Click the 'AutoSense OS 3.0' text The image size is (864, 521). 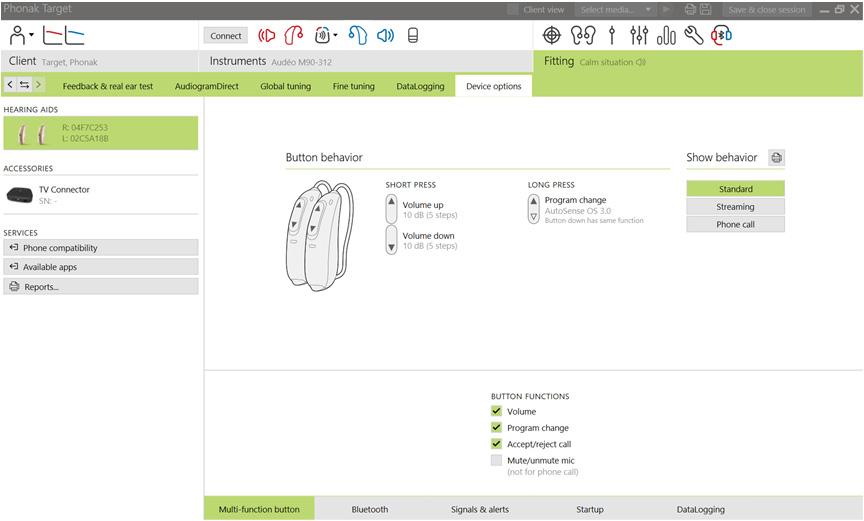click(x=577, y=211)
